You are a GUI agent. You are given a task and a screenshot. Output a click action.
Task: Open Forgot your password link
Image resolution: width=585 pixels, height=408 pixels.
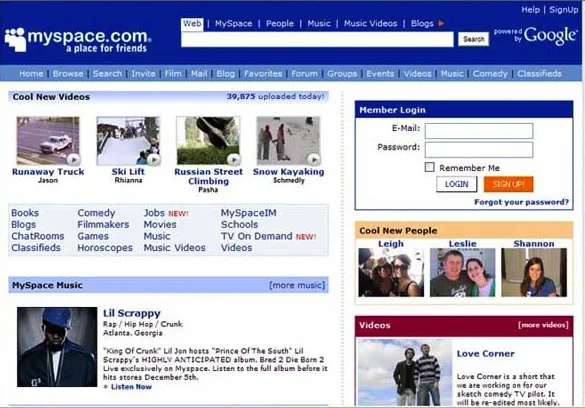click(x=521, y=202)
